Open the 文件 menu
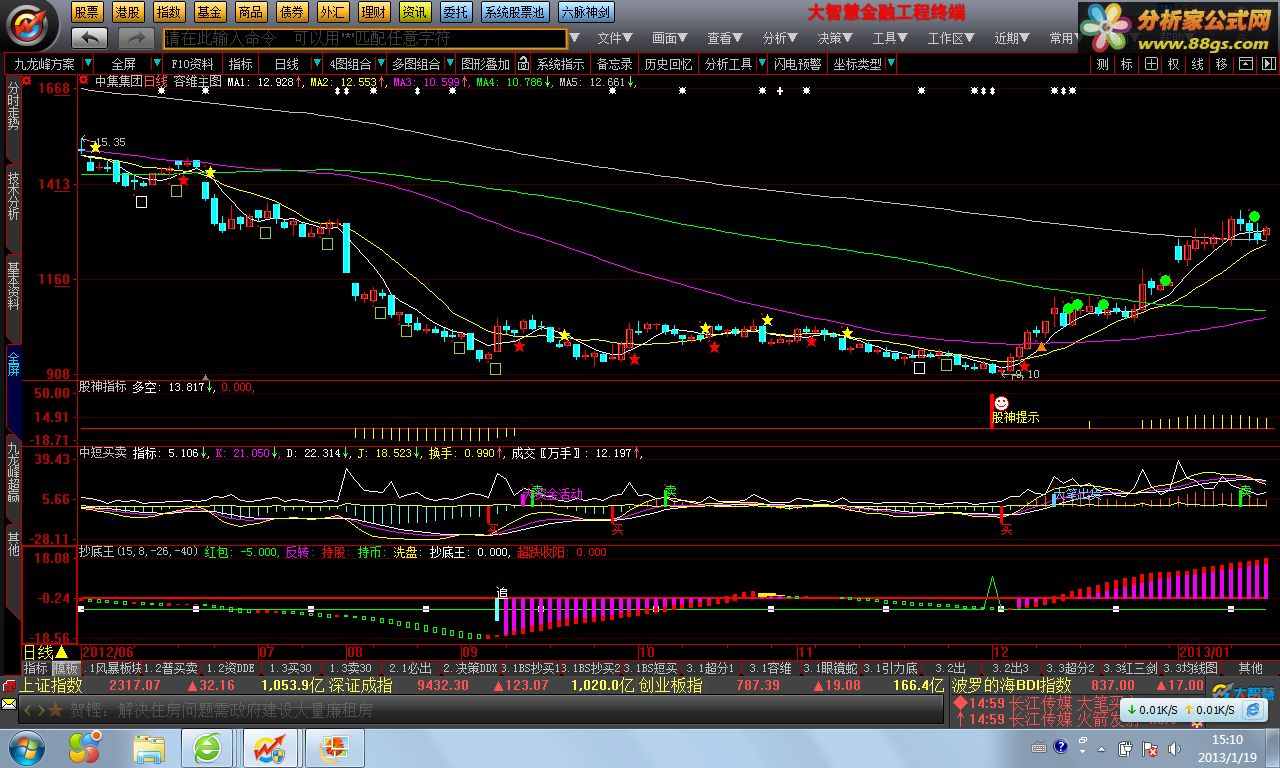Image resolution: width=1280 pixels, height=768 pixels. 615,38
